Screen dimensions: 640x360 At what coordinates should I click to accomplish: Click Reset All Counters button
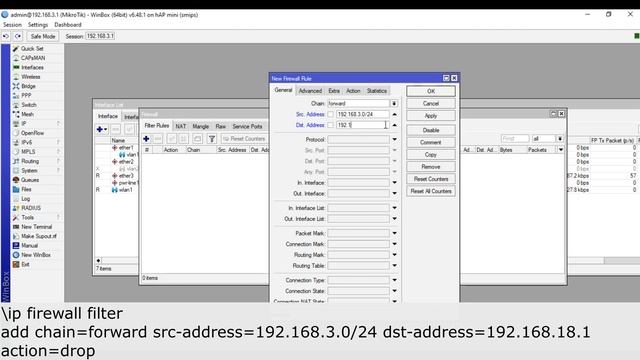431,191
